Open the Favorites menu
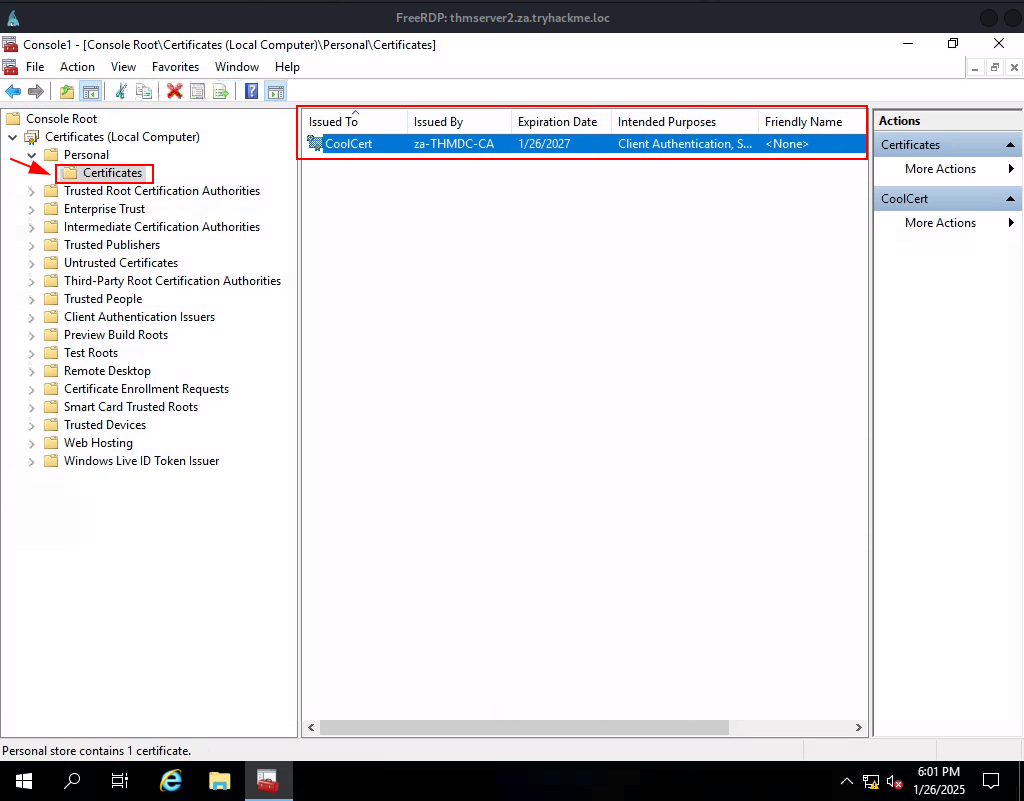This screenshot has height=801, width=1024. tap(175, 67)
